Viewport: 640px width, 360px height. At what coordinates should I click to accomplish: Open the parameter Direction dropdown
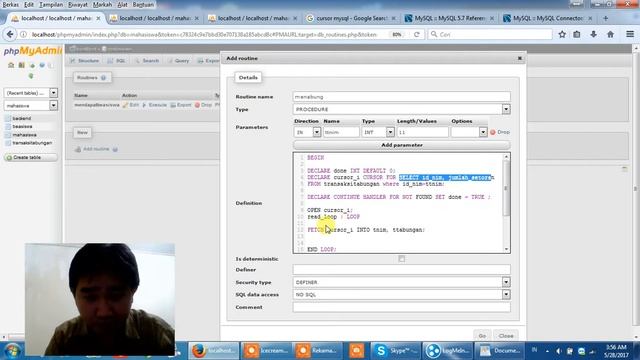pyautogui.click(x=317, y=132)
